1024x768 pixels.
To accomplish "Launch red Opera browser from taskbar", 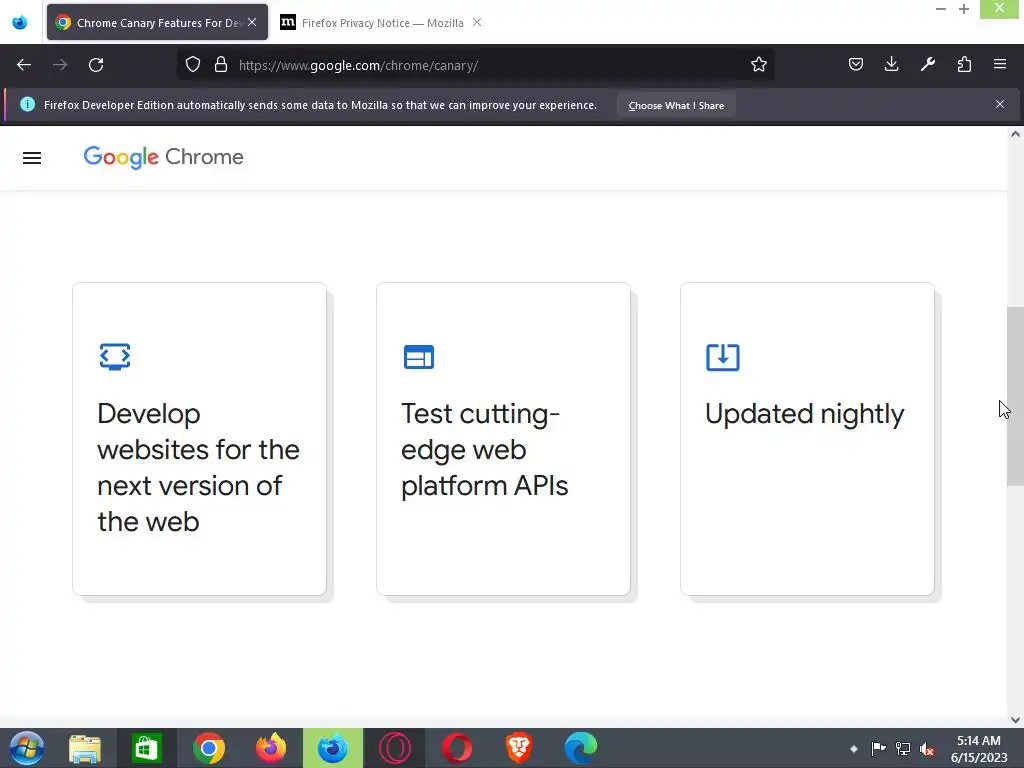I will tap(456, 748).
